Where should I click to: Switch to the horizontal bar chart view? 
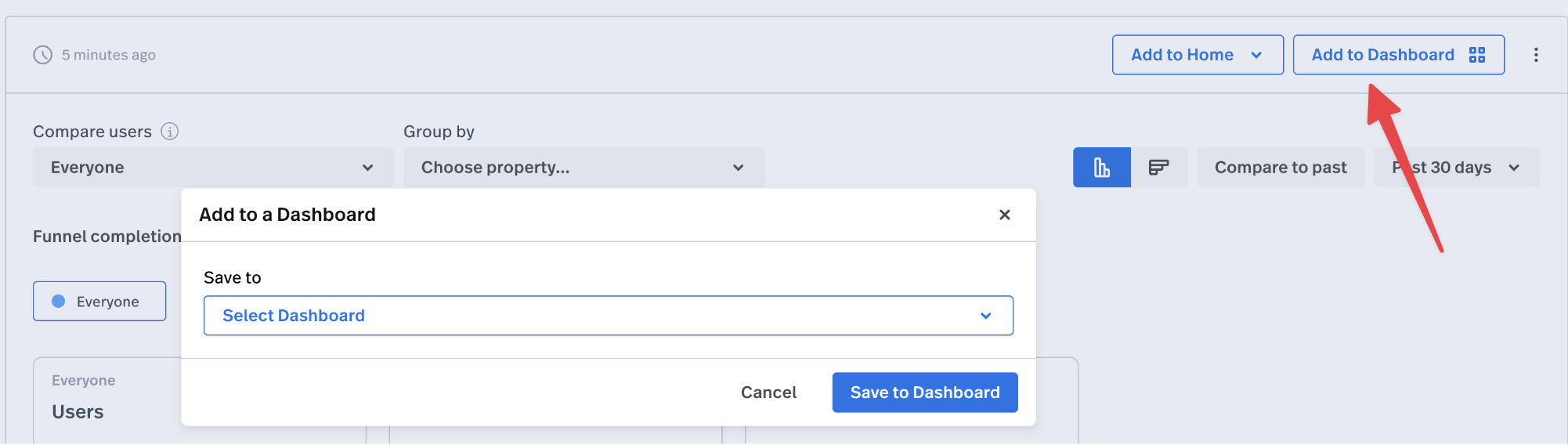1158,168
